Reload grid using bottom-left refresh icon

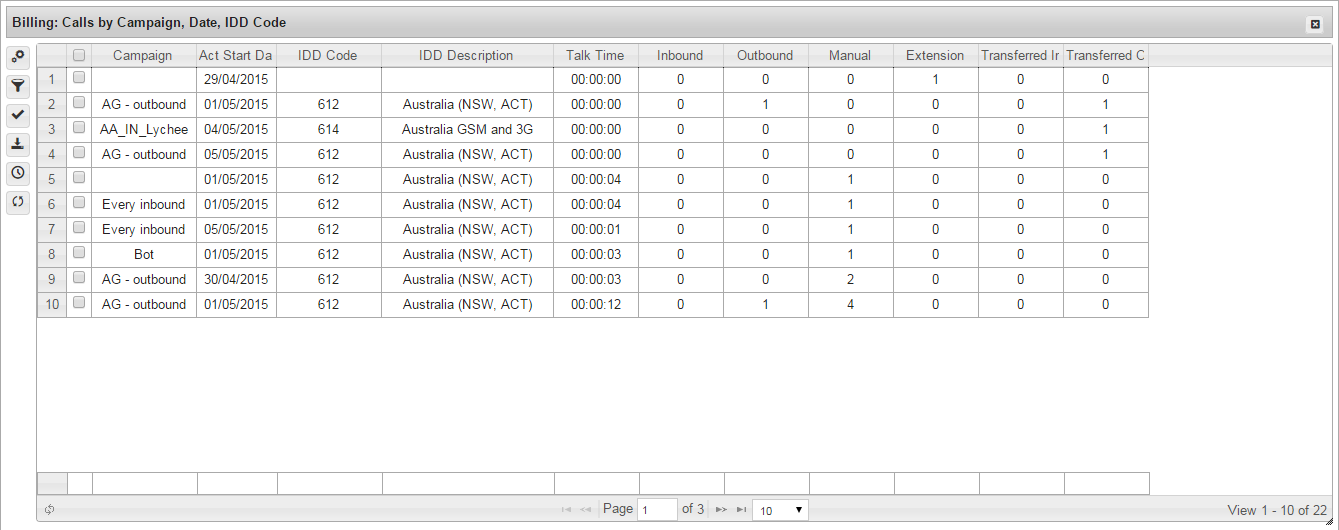click(x=49, y=510)
